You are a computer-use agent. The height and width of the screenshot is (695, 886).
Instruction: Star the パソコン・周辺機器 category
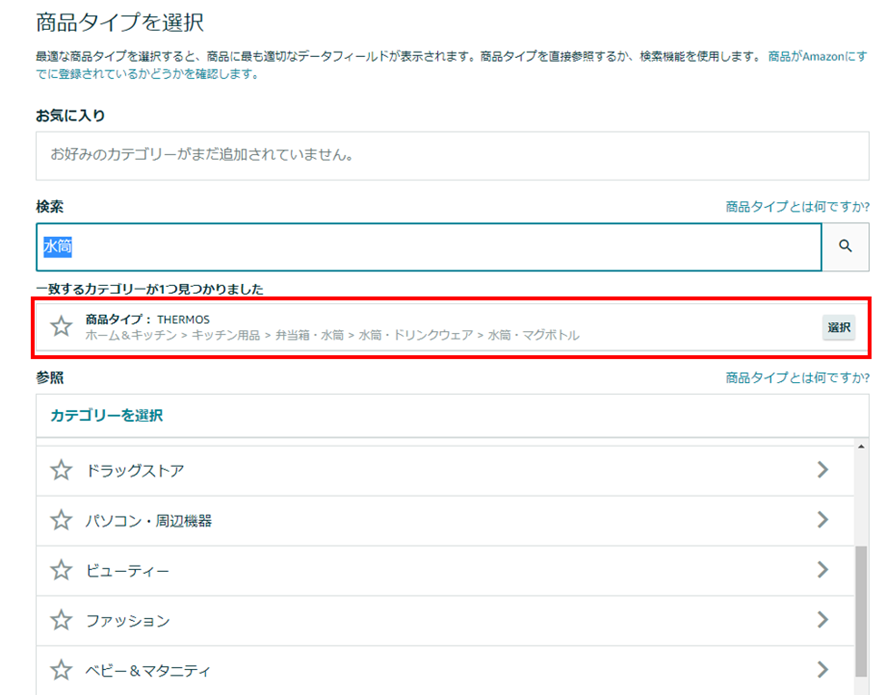point(61,520)
